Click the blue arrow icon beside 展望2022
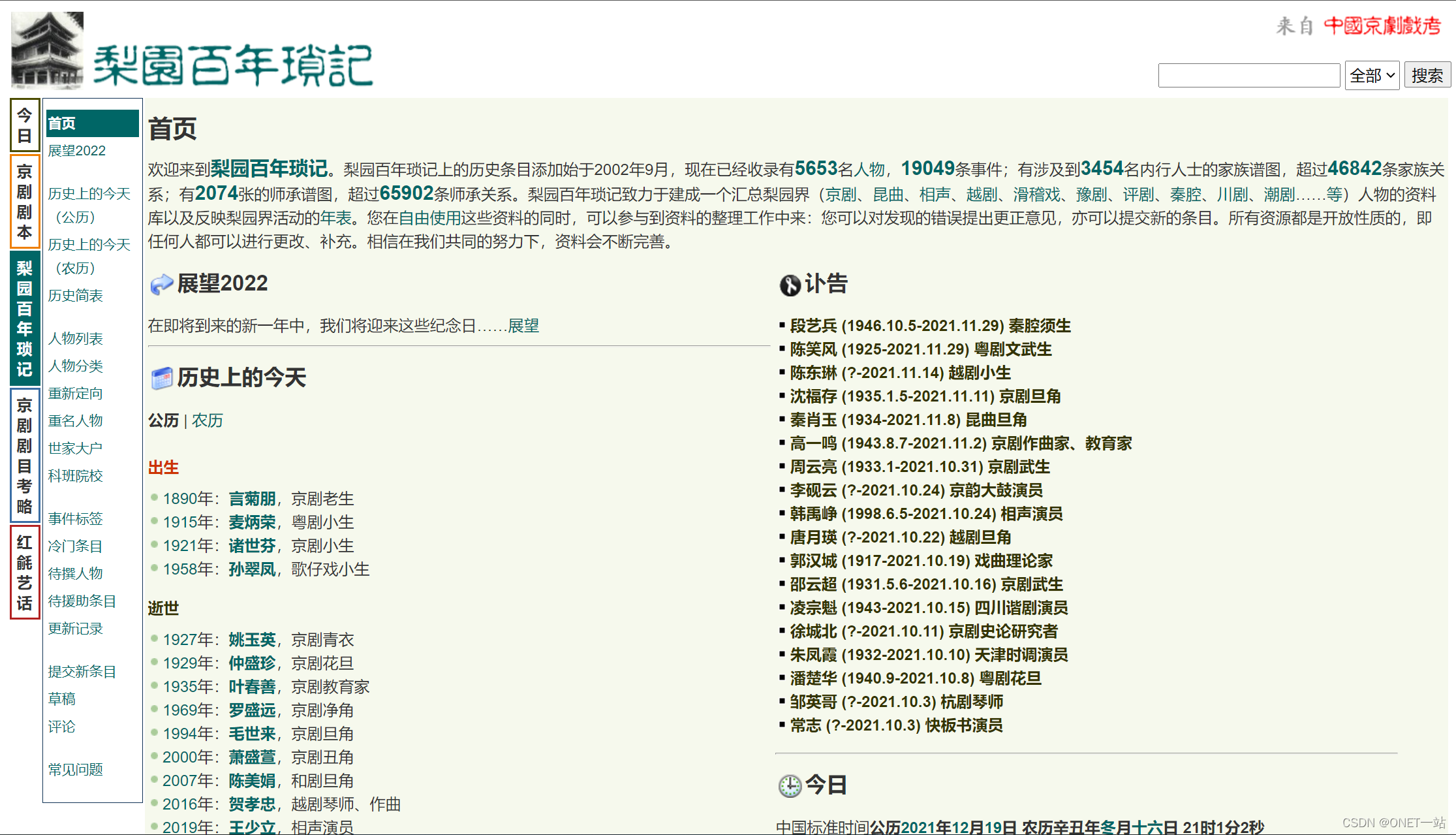The height and width of the screenshot is (835, 1456). pyautogui.click(x=161, y=285)
